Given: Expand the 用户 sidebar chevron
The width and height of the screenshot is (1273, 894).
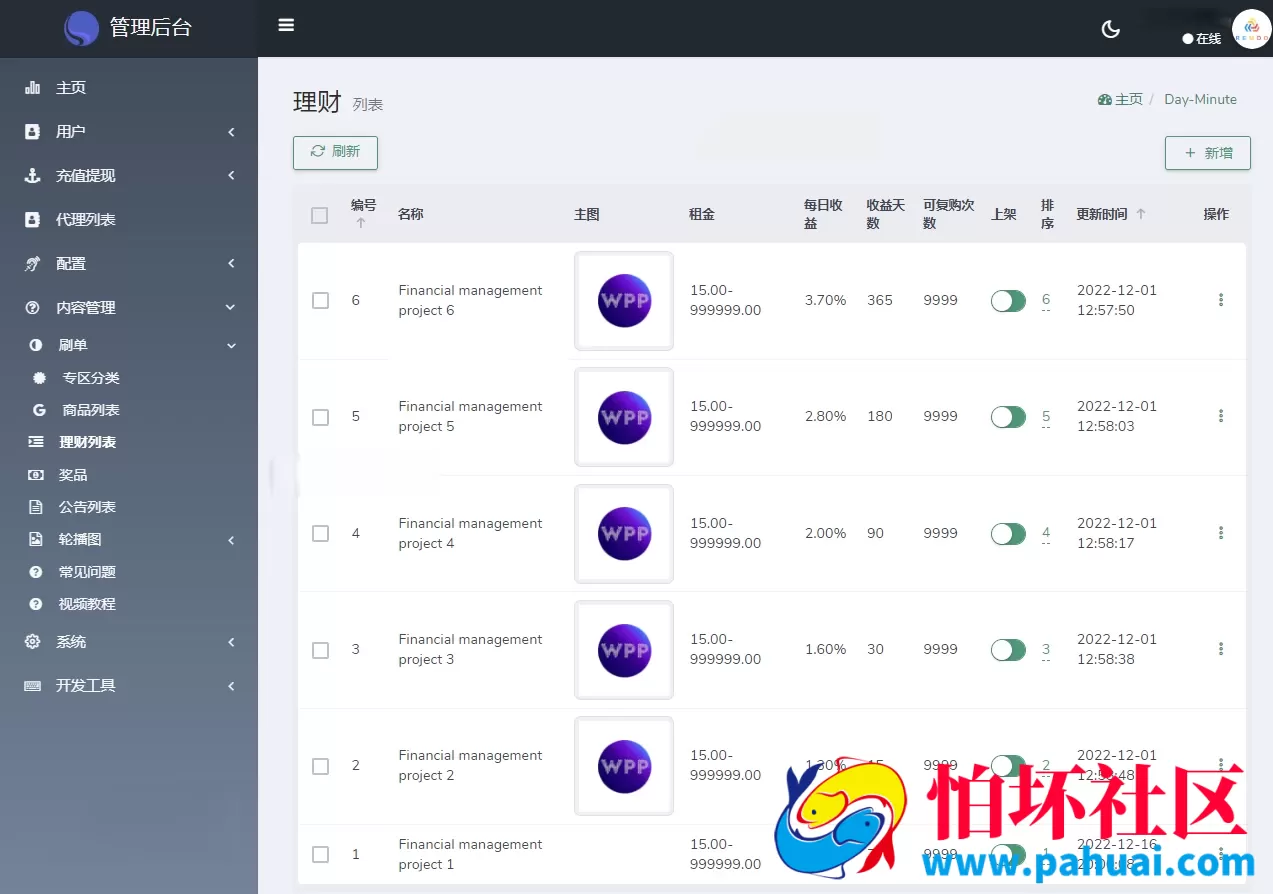Looking at the screenshot, I should pyautogui.click(x=231, y=132).
